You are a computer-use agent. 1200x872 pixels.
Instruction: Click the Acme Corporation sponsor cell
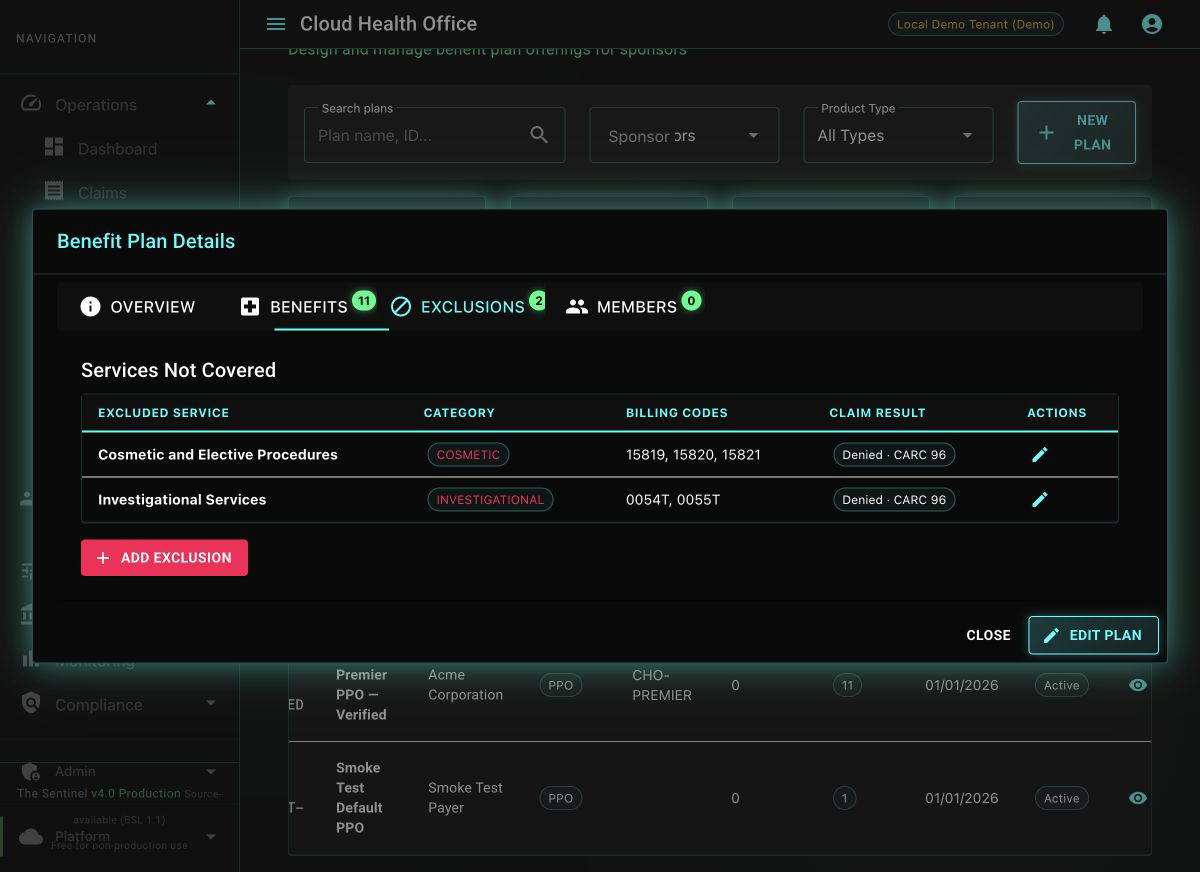click(466, 685)
